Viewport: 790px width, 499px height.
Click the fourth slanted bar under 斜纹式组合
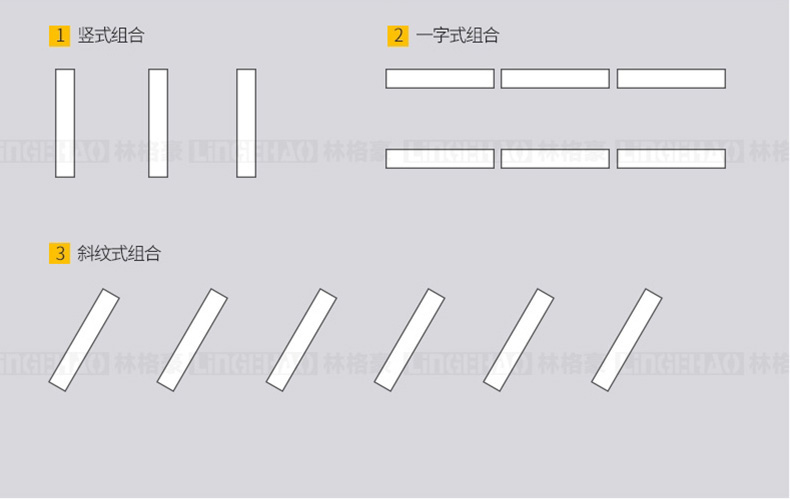(x=410, y=340)
